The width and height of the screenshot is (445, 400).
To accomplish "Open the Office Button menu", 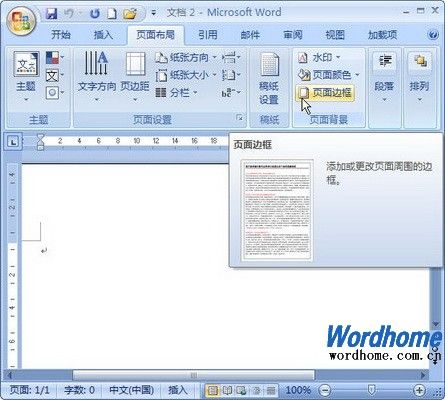I will coord(21,20).
